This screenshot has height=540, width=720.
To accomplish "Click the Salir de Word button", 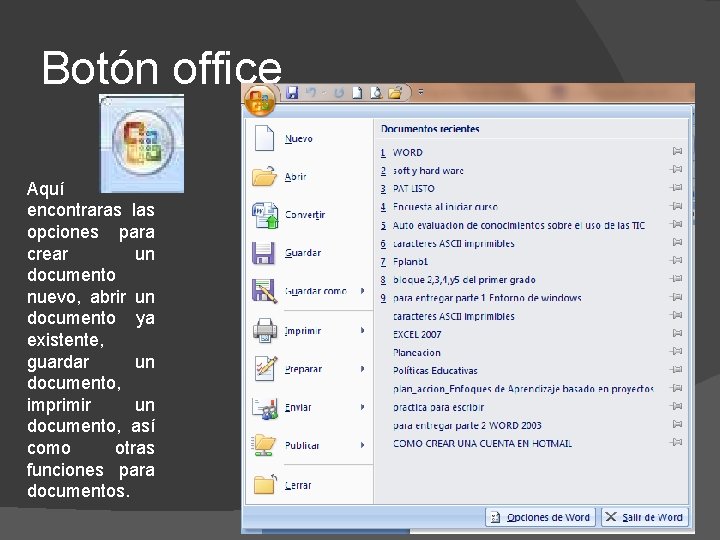I will click(x=645, y=518).
